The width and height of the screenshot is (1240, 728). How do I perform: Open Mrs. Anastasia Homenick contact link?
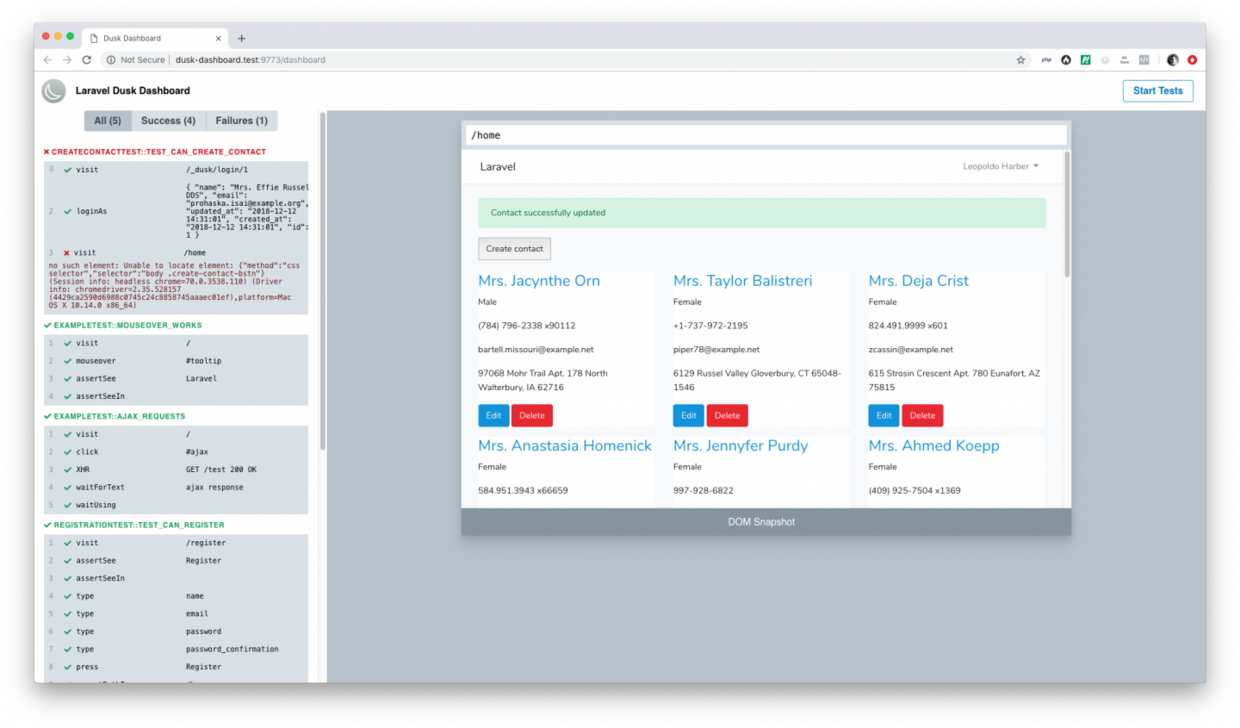[565, 446]
